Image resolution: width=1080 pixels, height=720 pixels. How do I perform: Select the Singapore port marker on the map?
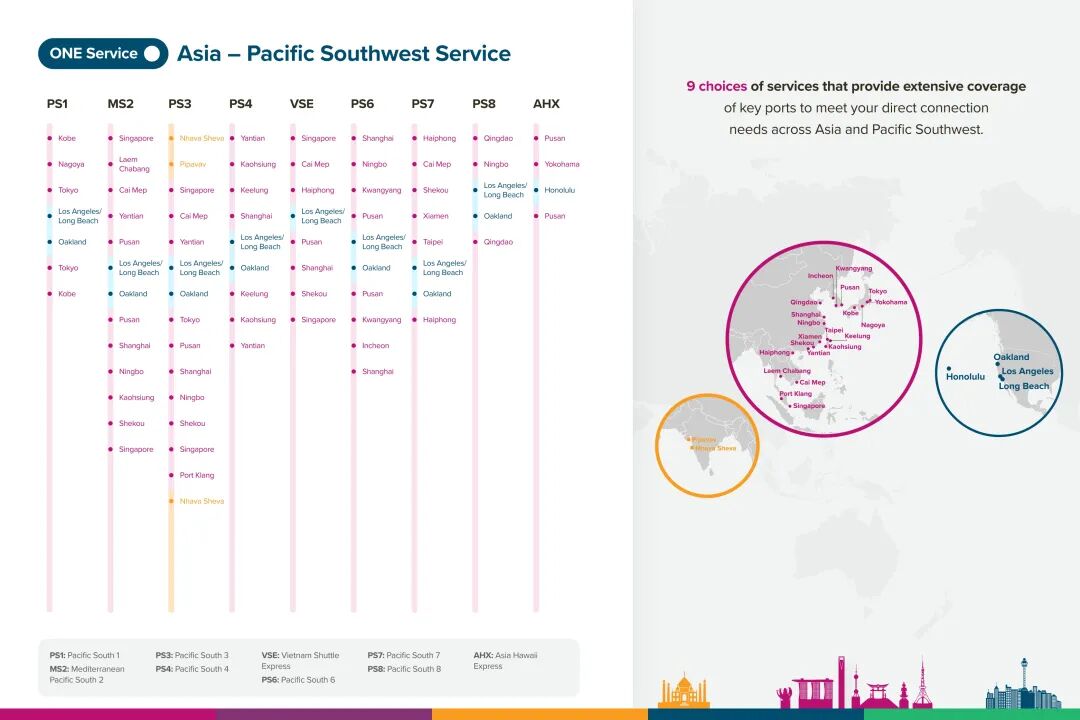click(790, 406)
